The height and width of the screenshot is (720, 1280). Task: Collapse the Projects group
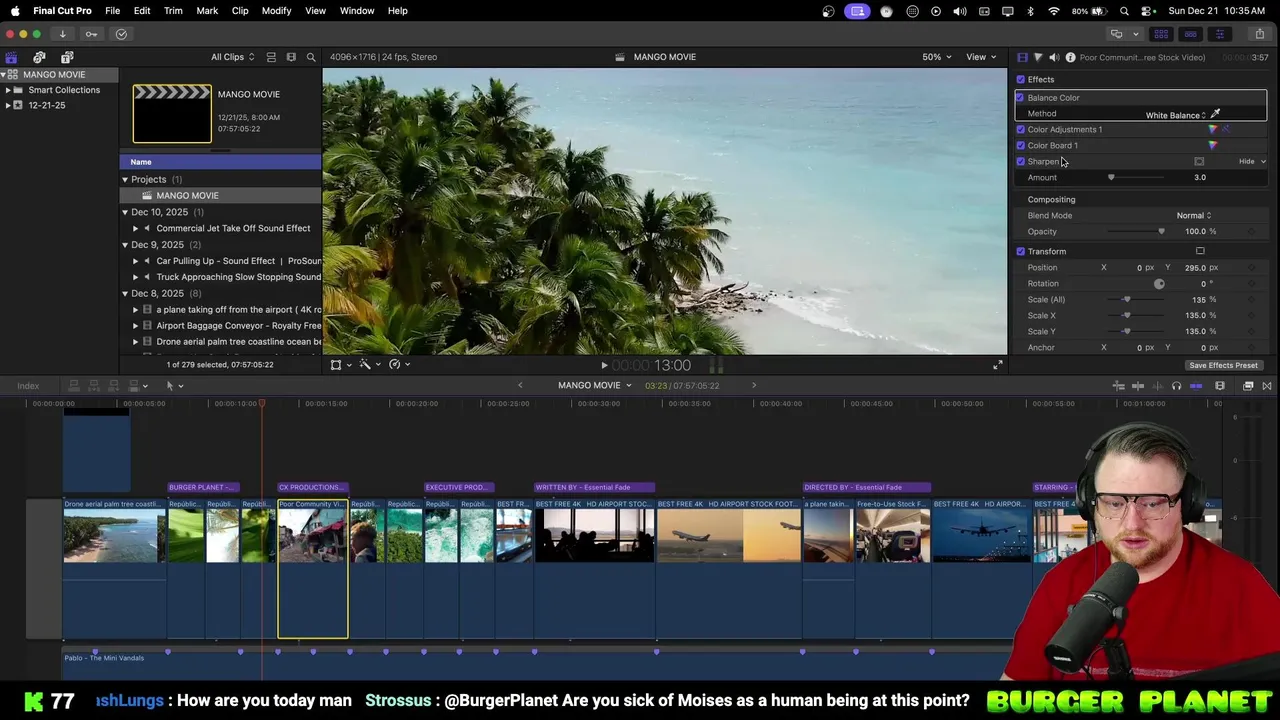tap(125, 180)
